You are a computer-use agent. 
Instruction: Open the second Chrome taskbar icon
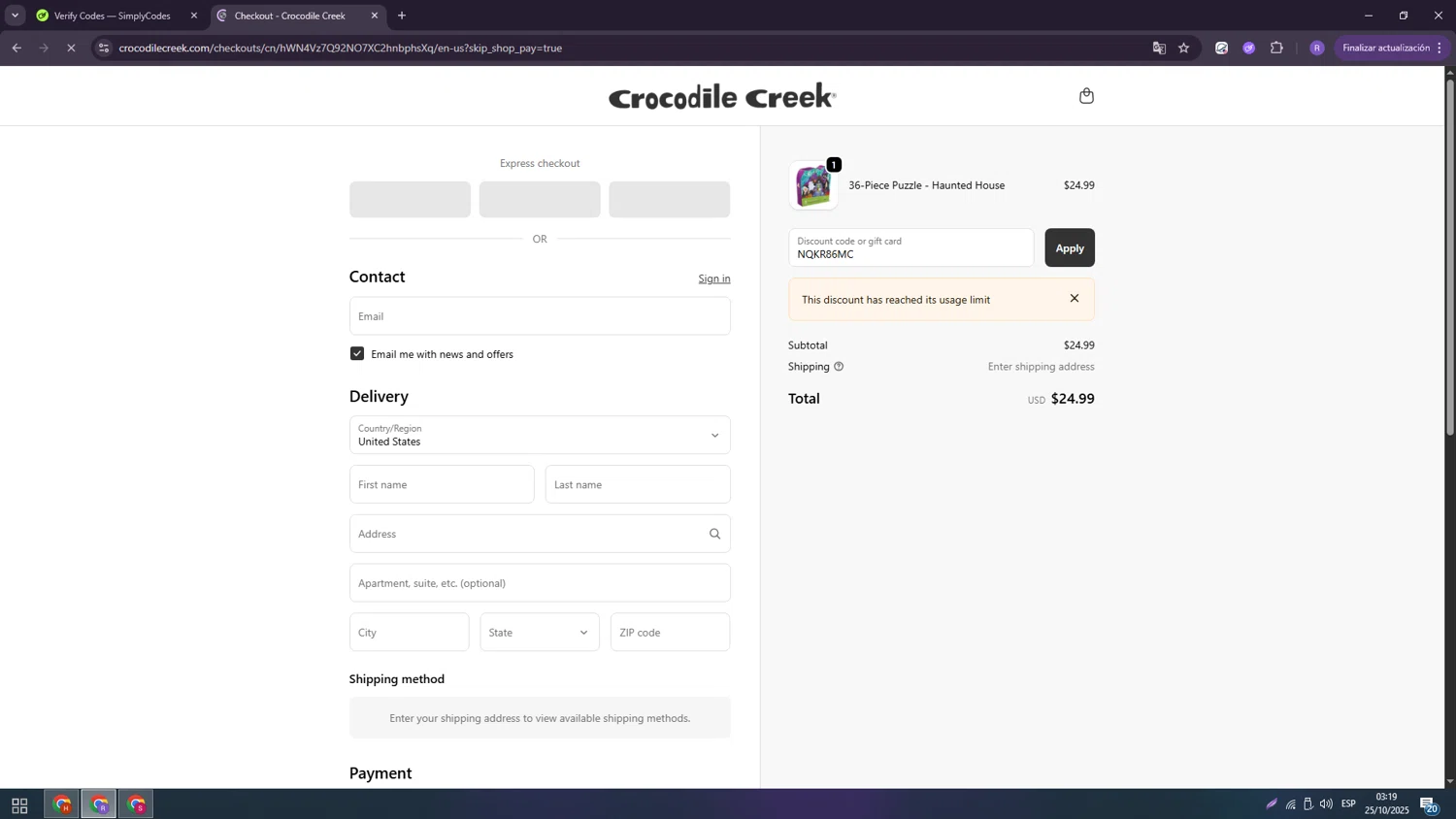click(99, 804)
